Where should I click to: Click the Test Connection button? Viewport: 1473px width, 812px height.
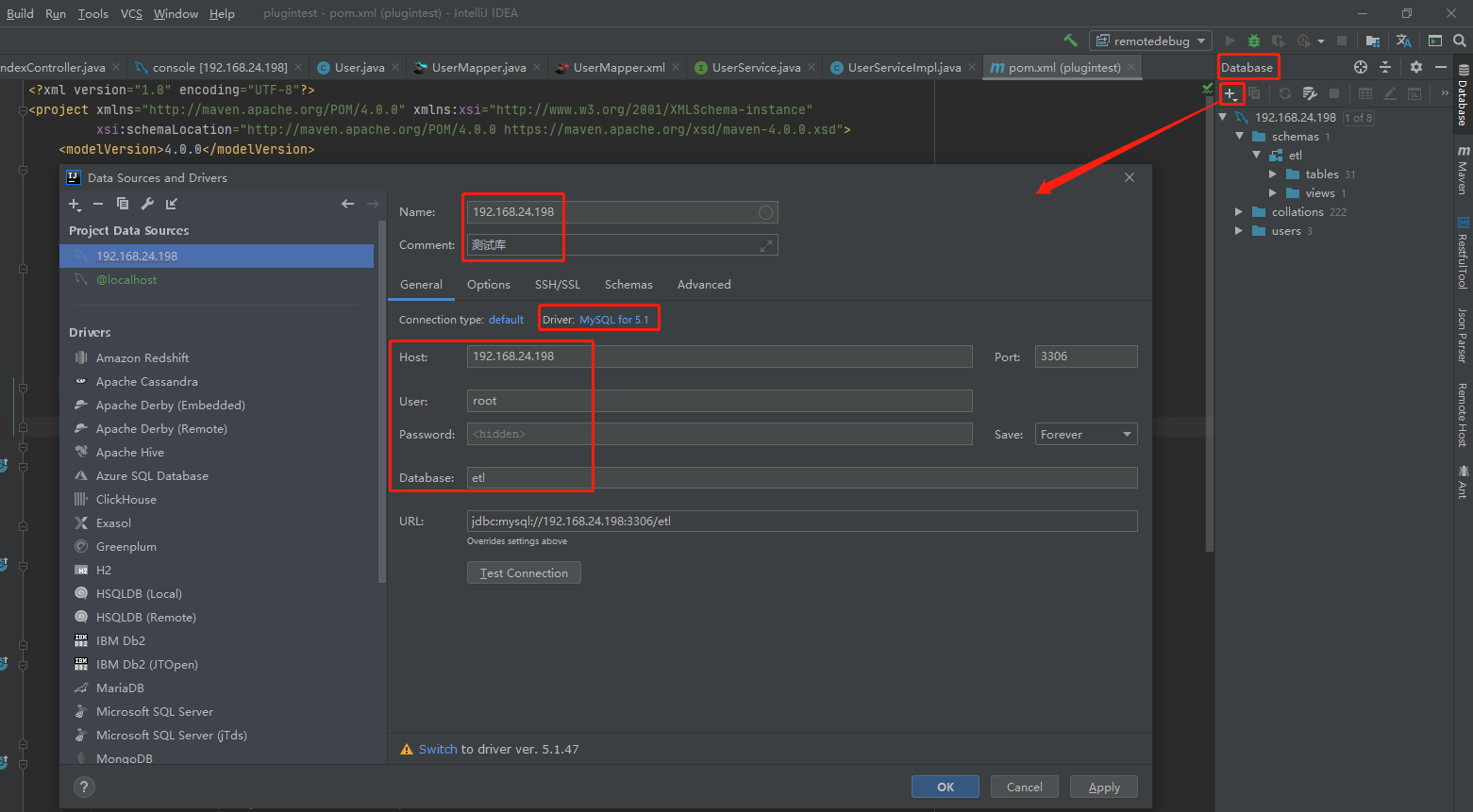524,572
